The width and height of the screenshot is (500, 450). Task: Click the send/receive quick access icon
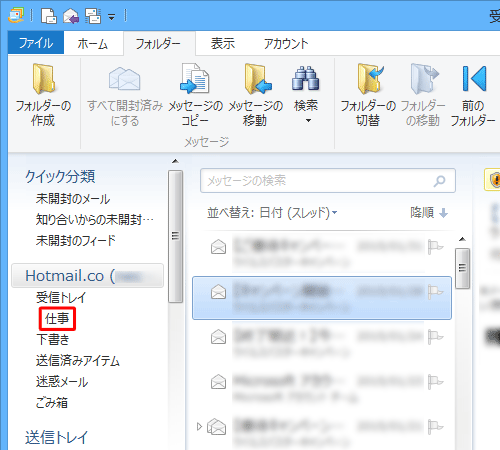click(93, 16)
